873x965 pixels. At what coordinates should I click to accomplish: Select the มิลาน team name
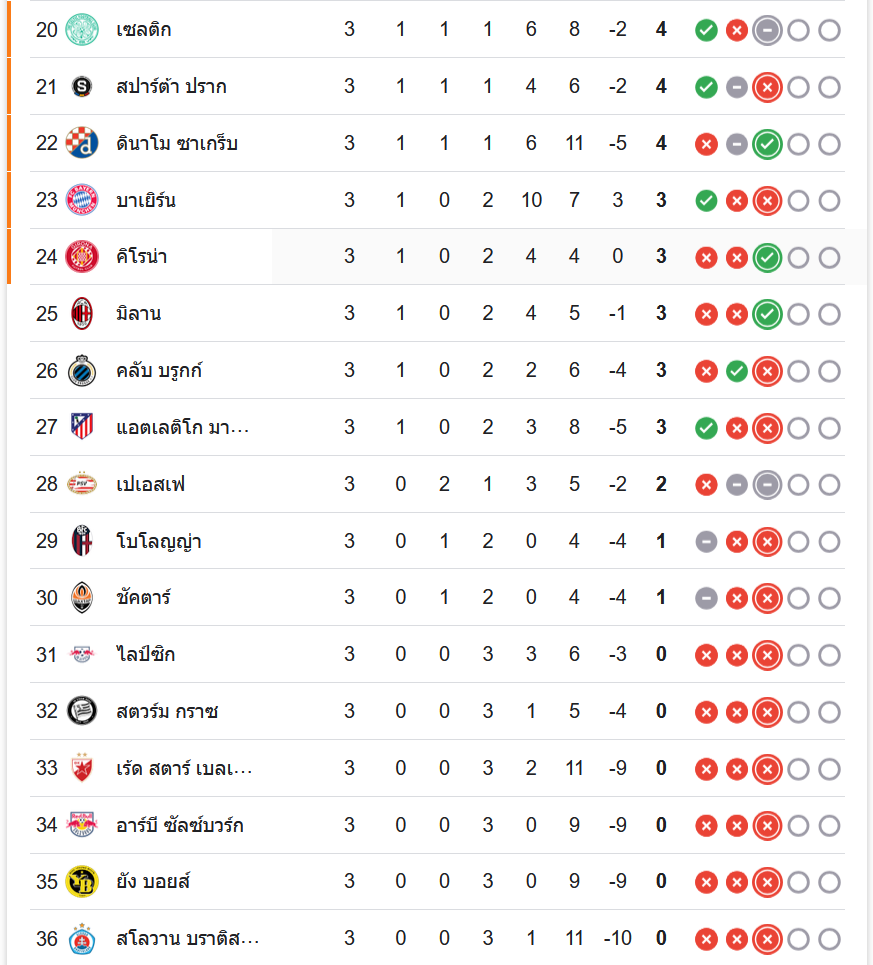click(x=138, y=314)
